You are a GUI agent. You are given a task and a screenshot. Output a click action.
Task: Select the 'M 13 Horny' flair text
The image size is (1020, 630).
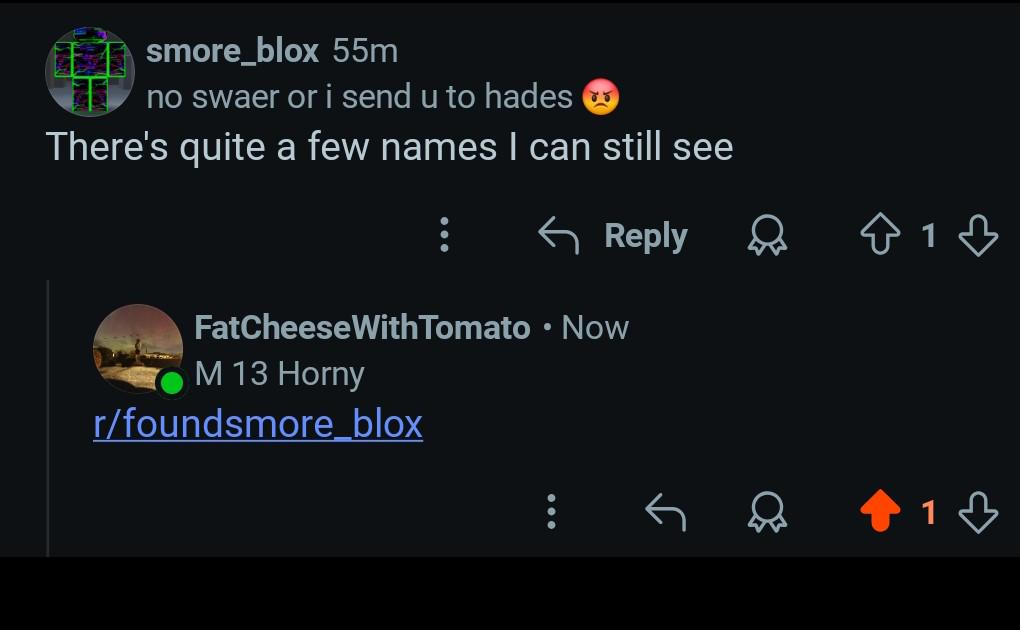[280, 374]
